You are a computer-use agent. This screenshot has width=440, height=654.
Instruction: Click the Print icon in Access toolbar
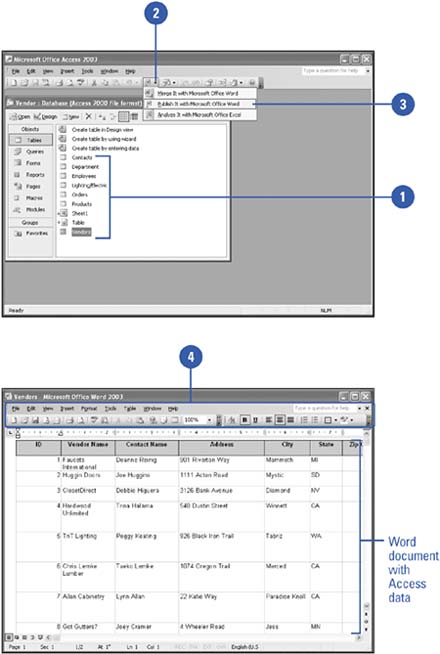[59, 83]
